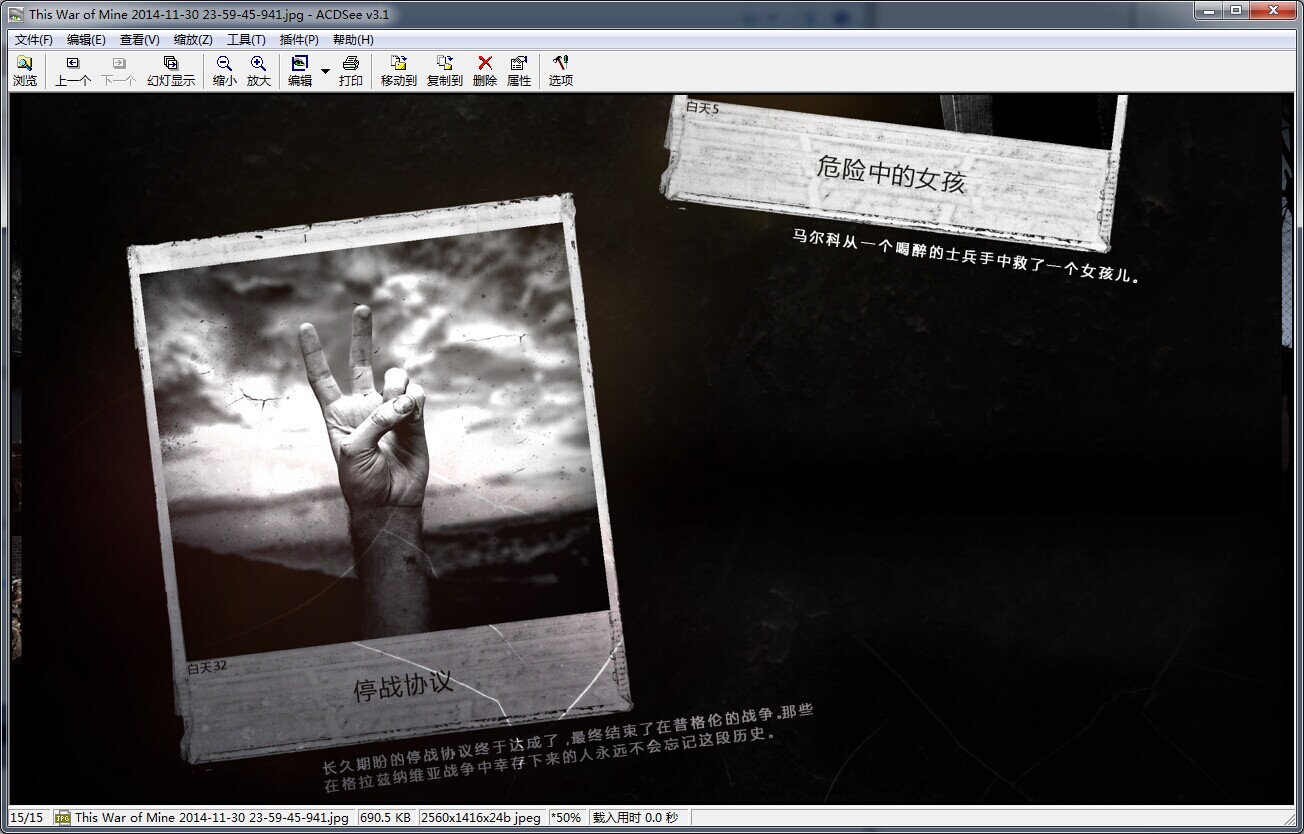Print the image (打印)
The height and width of the screenshot is (834, 1304).
[x=351, y=71]
